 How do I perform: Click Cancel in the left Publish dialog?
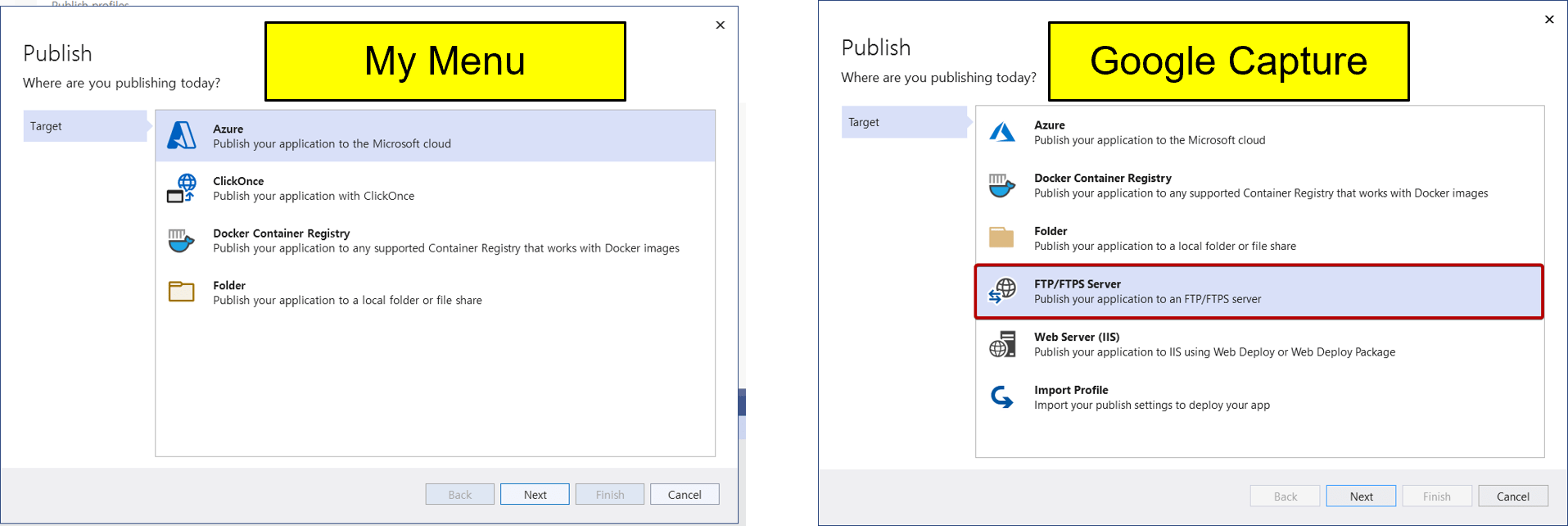pos(685,494)
